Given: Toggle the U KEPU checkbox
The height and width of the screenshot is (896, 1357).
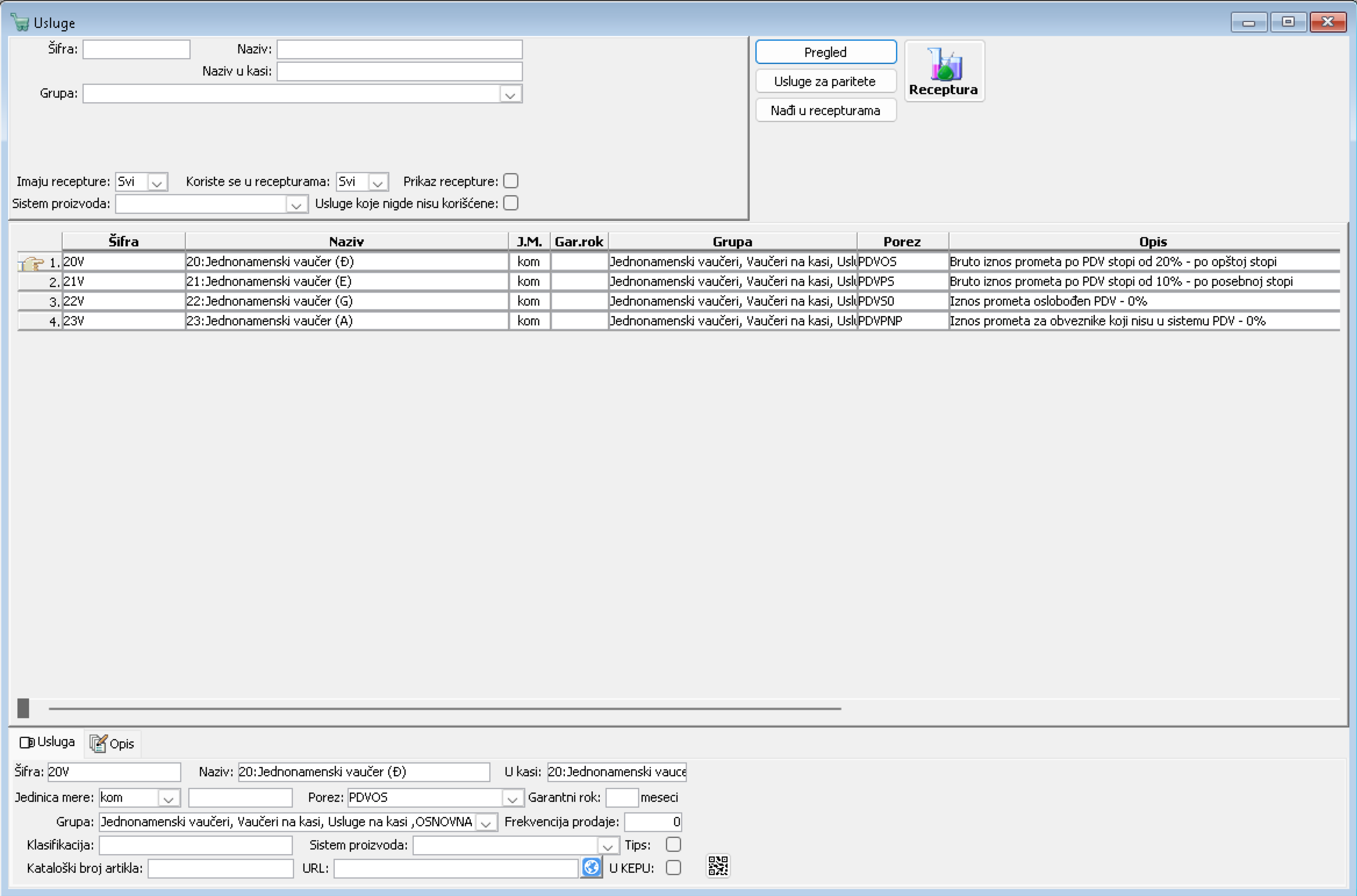Looking at the screenshot, I should coord(673,868).
